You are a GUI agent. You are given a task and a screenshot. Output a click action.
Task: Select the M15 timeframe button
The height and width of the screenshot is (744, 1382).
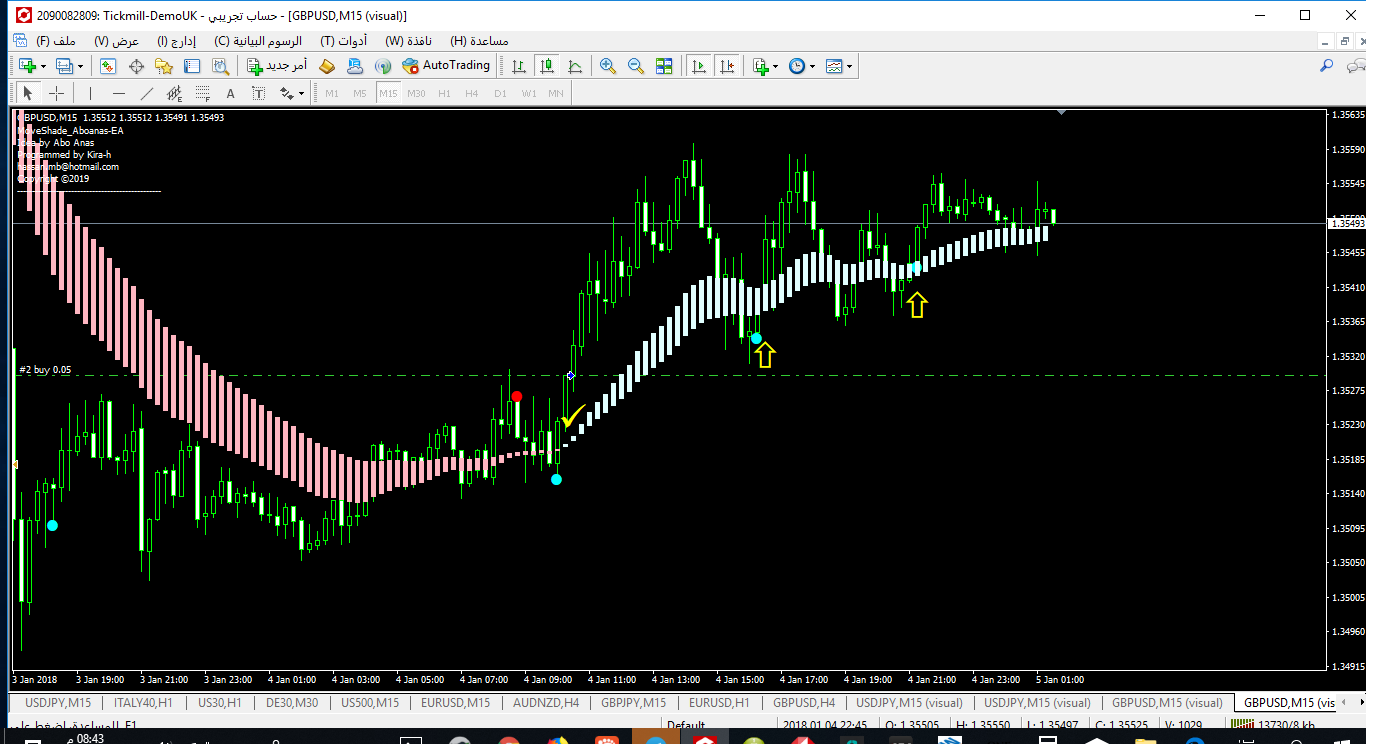tap(388, 93)
